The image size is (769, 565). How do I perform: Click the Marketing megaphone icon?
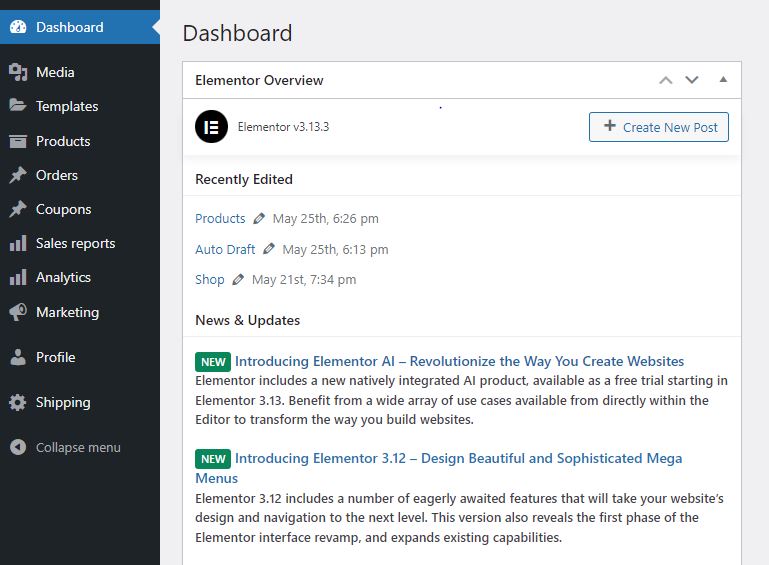pyautogui.click(x=18, y=312)
